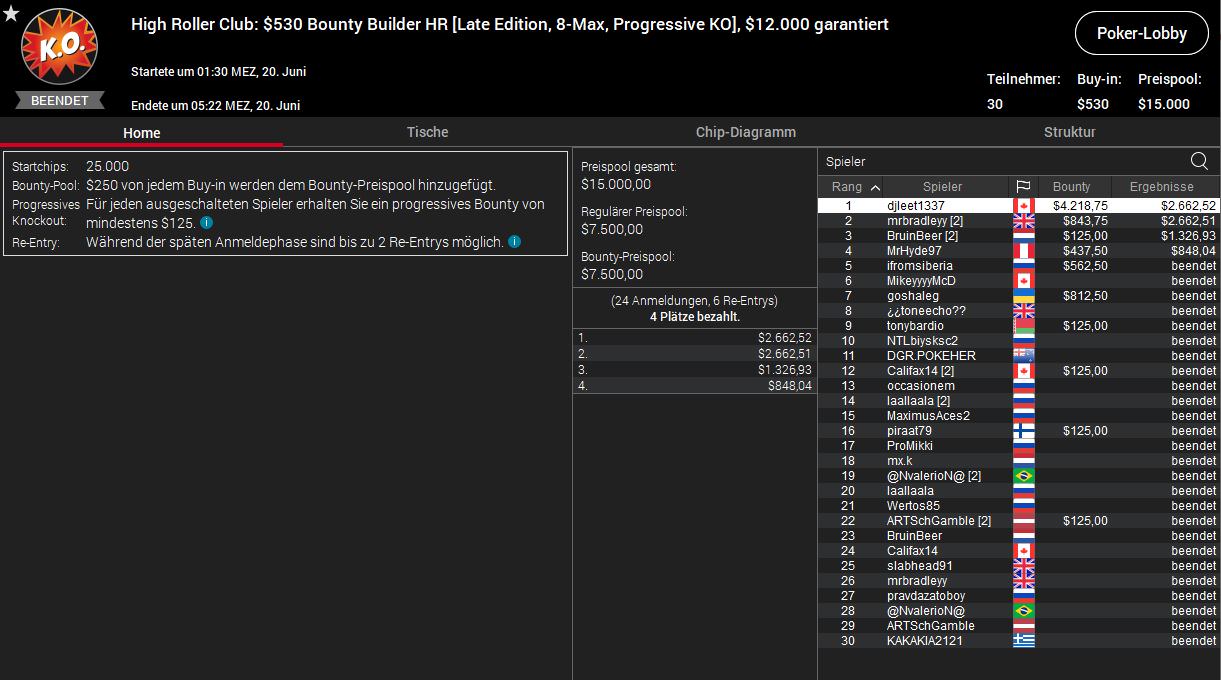Click the flag column header icon

[1023, 187]
